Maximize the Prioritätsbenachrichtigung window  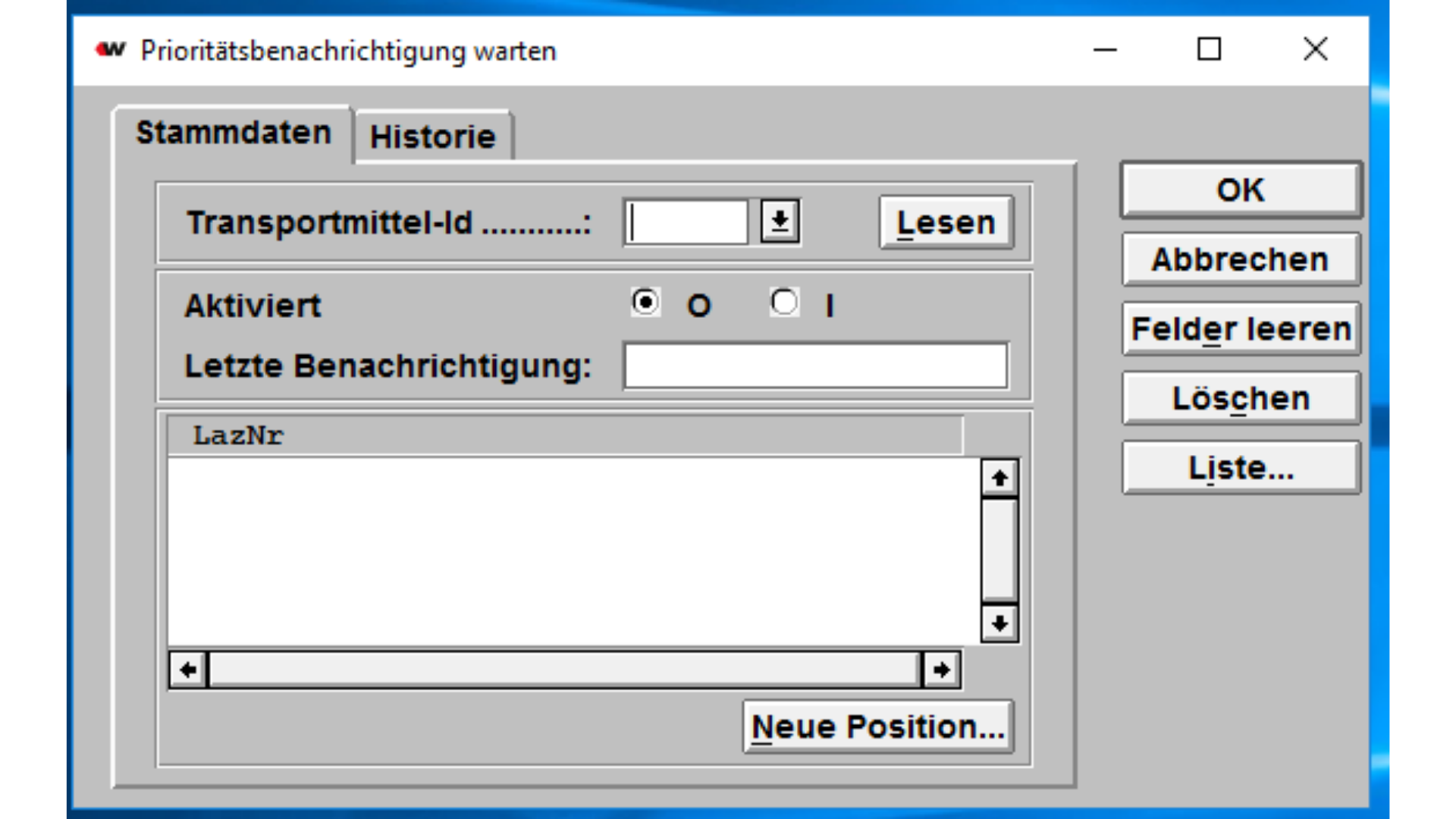click(1209, 50)
